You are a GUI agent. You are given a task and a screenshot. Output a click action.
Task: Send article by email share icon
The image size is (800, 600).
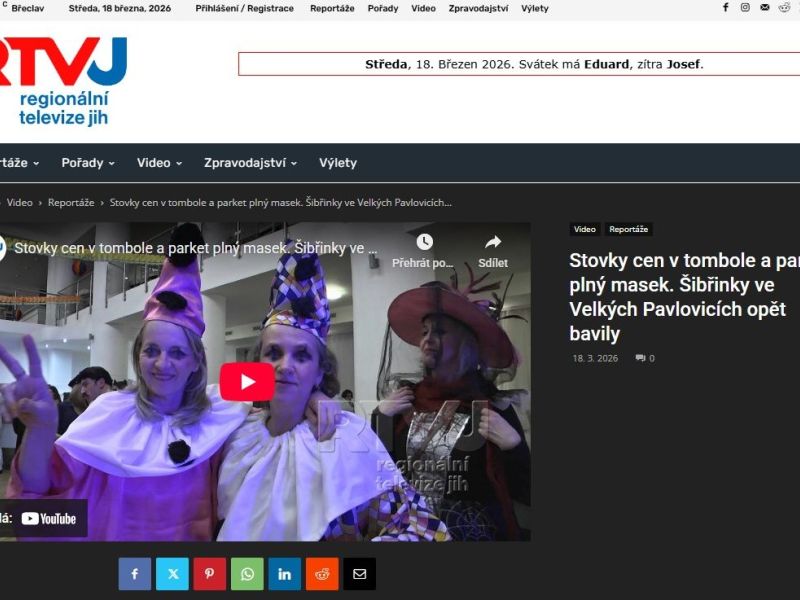point(359,574)
